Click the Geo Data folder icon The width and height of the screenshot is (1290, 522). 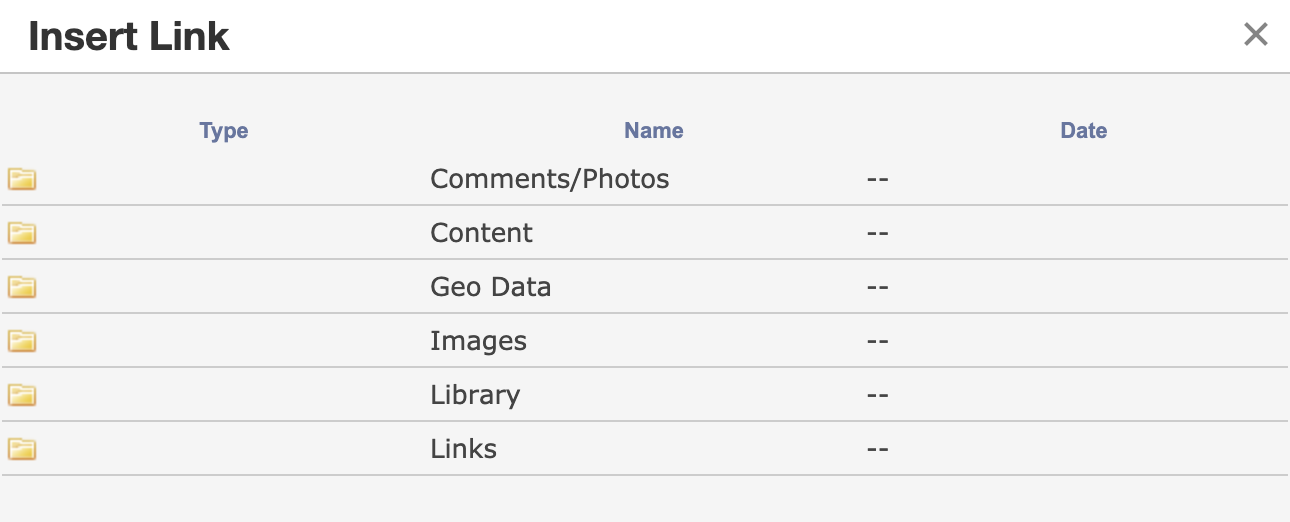22,287
